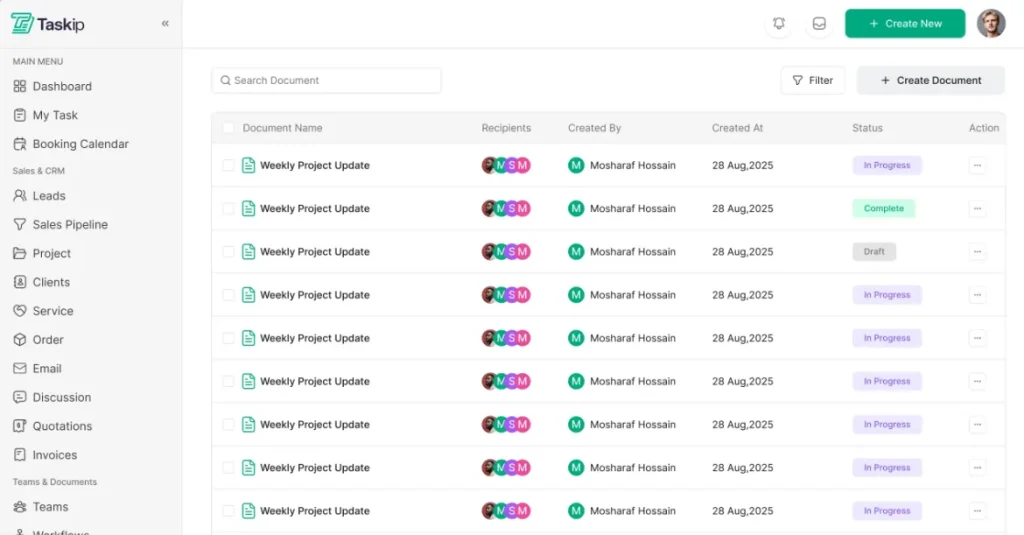1024x535 pixels.
Task: Open Sales Pipeline from the sidebar
Action: [69, 225]
